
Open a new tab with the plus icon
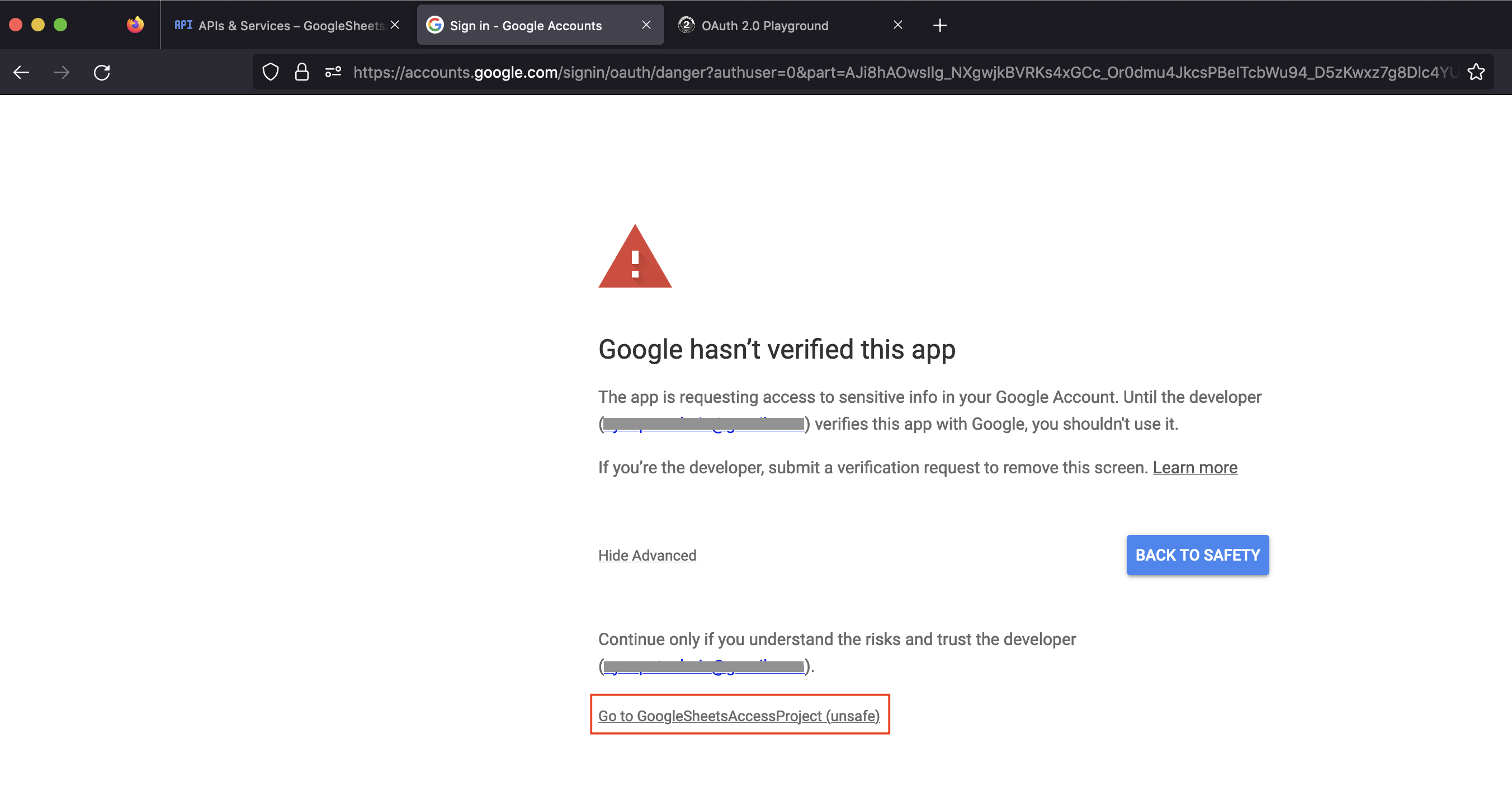pos(939,25)
